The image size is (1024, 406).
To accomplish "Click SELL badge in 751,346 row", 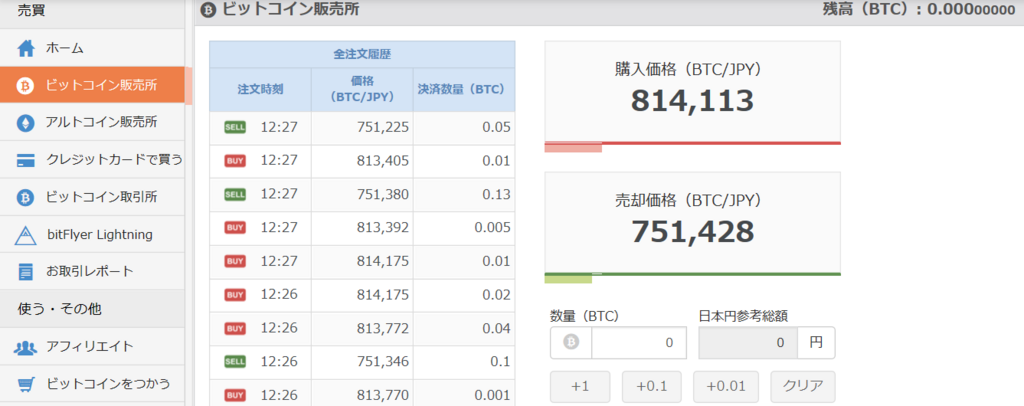I will (235, 362).
